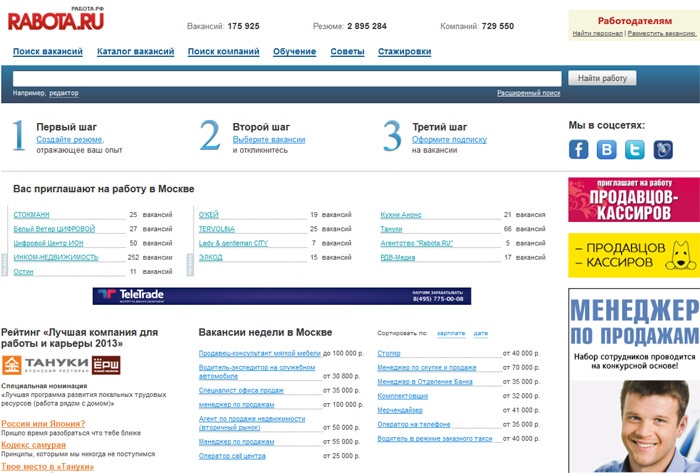Sort weekly vacancies by зарплате
The width and height of the screenshot is (700, 473).
[x=451, y=333]
